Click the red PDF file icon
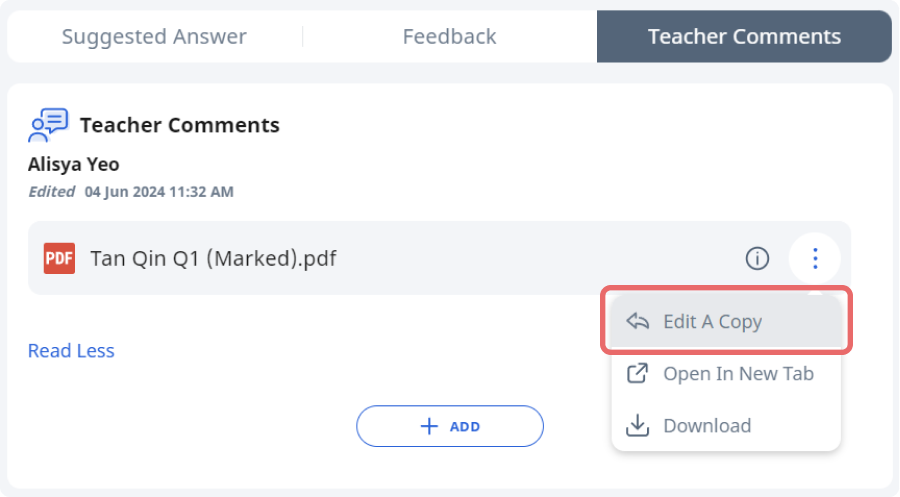Viewport: 900px width, 497px height. pyautogui.click(x=59, y=258)
